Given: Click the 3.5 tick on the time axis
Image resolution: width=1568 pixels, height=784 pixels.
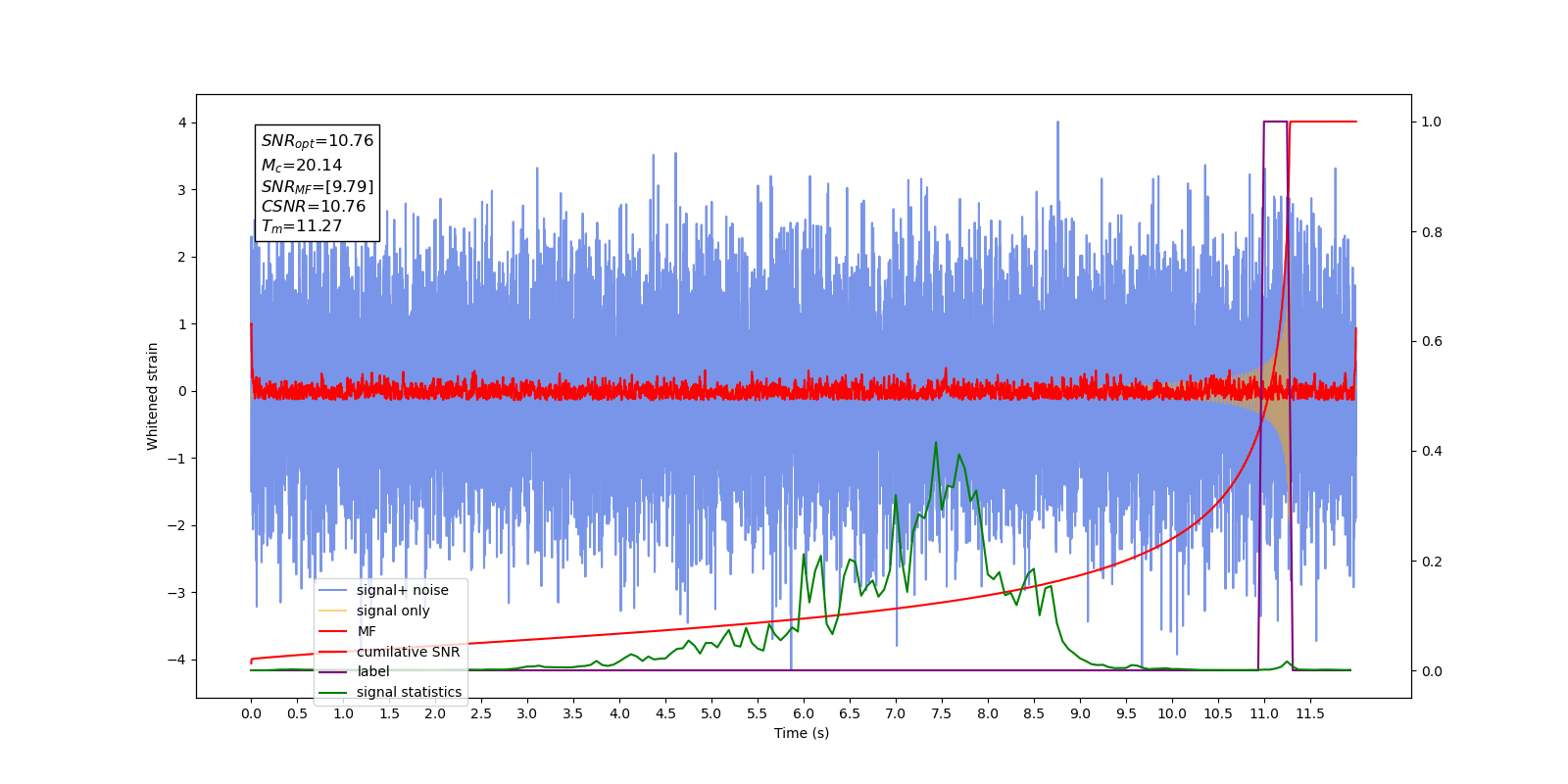Looking at the screenshot, I should [x=573, y=713].
